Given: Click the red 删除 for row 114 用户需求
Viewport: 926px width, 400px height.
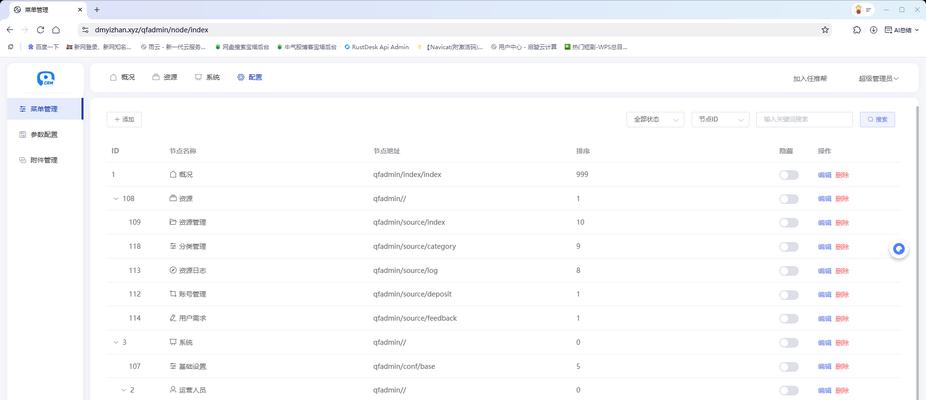Looking at the screenshot, I should pyautogui.click(x=842, y=318).
